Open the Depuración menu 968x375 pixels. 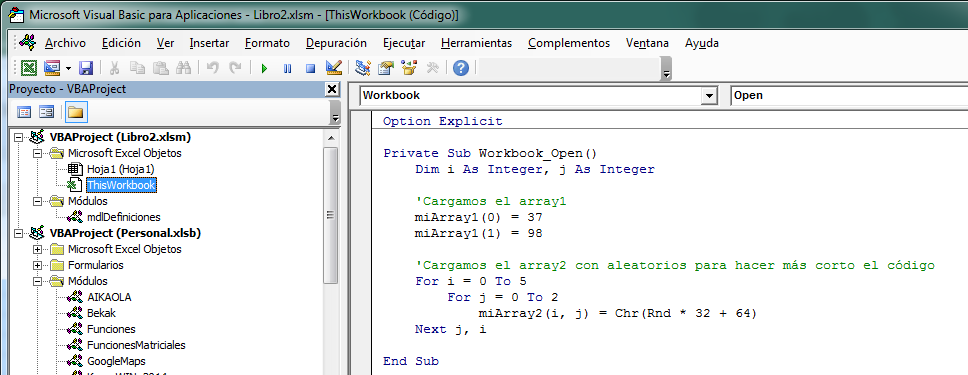336,43
